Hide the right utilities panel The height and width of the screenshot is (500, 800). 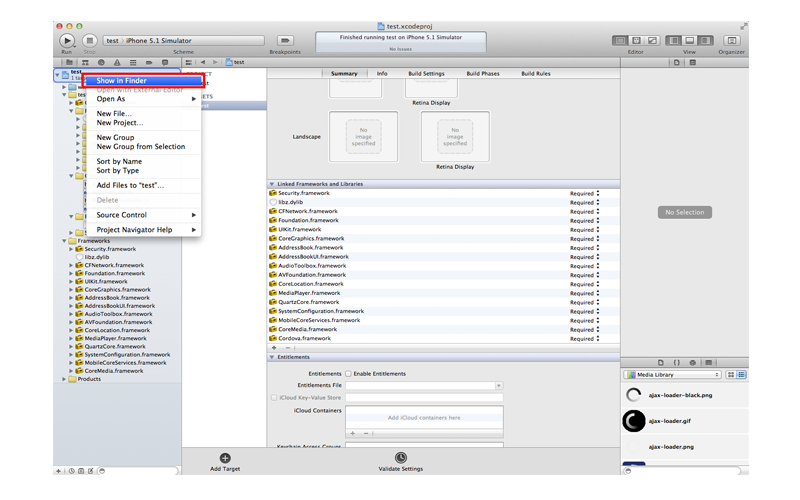(x=704, y=40)
